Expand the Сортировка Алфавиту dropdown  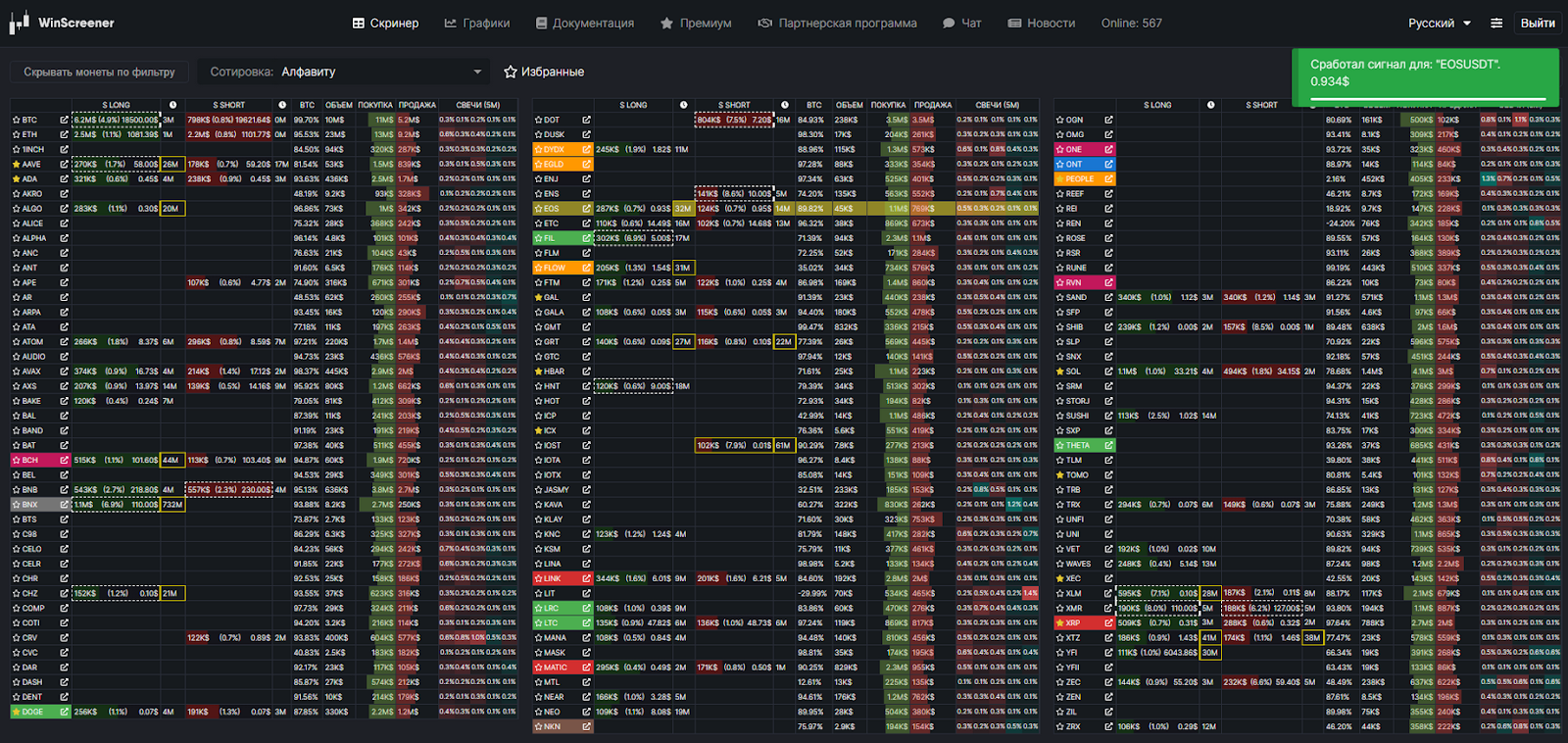pyautogui.click(x=342, y=72)
